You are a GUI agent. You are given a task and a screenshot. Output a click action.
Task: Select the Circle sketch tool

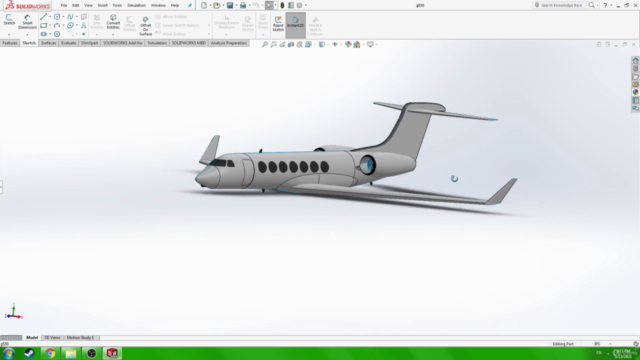(57, 17)
